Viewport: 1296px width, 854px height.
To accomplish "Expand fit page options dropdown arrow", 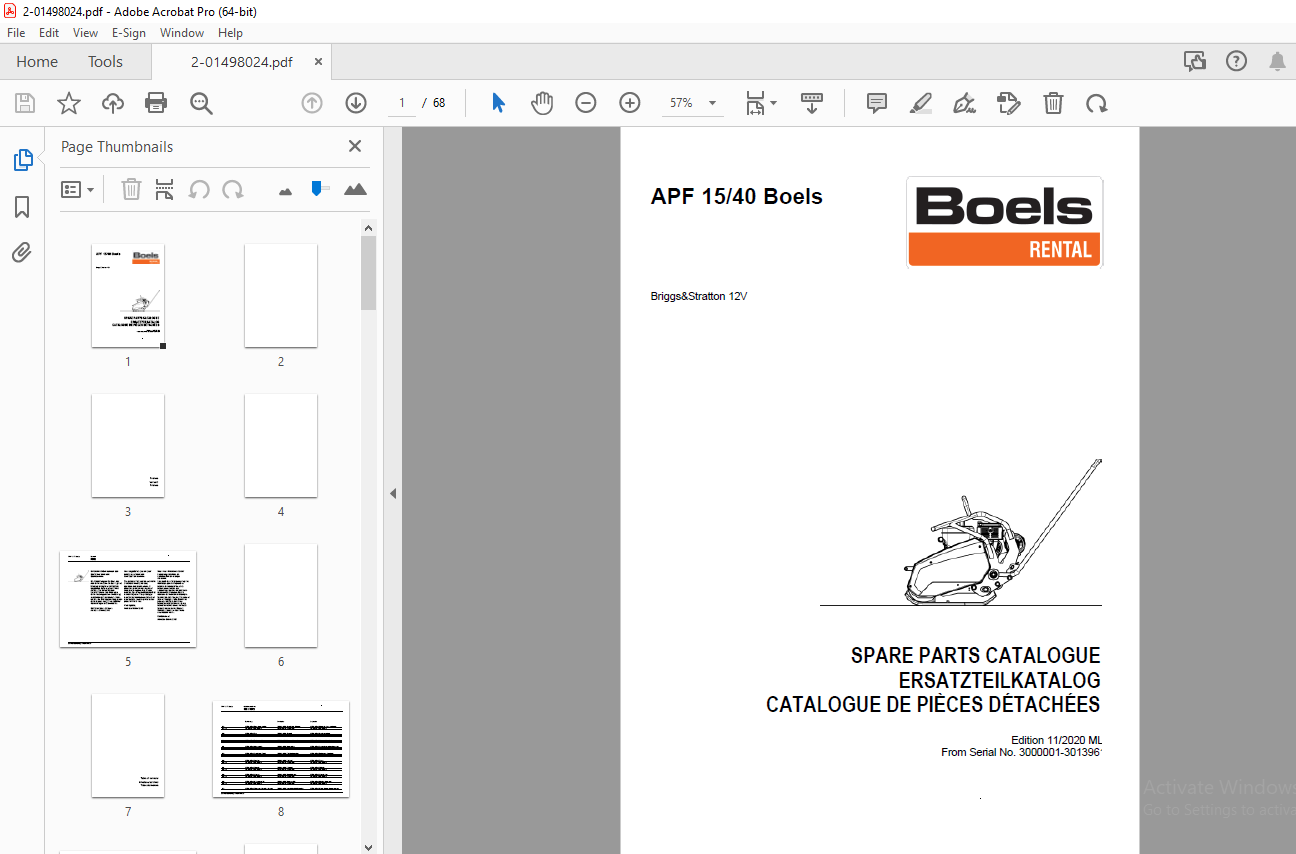I will [773, 103].
